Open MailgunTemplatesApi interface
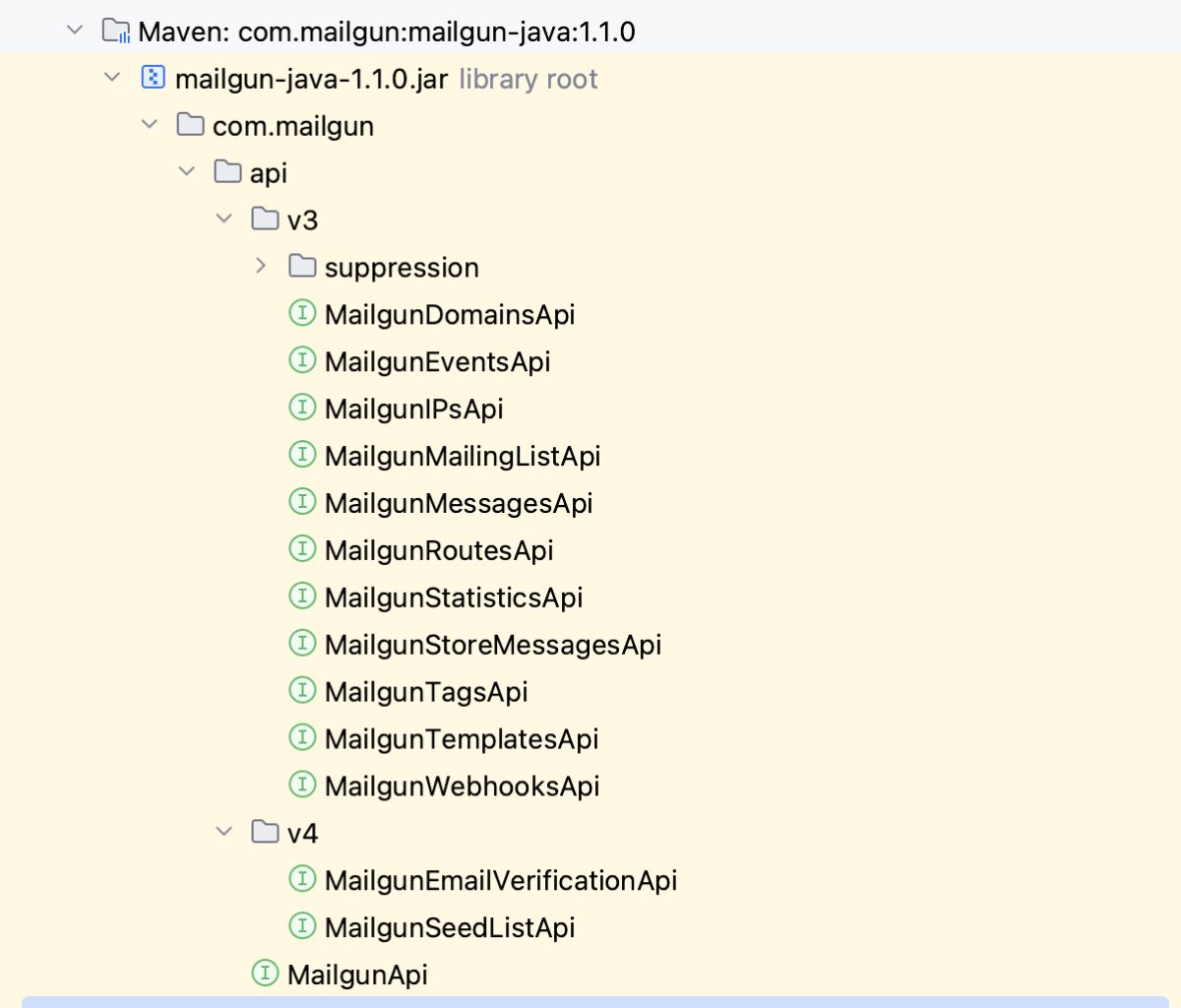The image size is (1181, 1008). pyautogui.click(x=462, y=739)
